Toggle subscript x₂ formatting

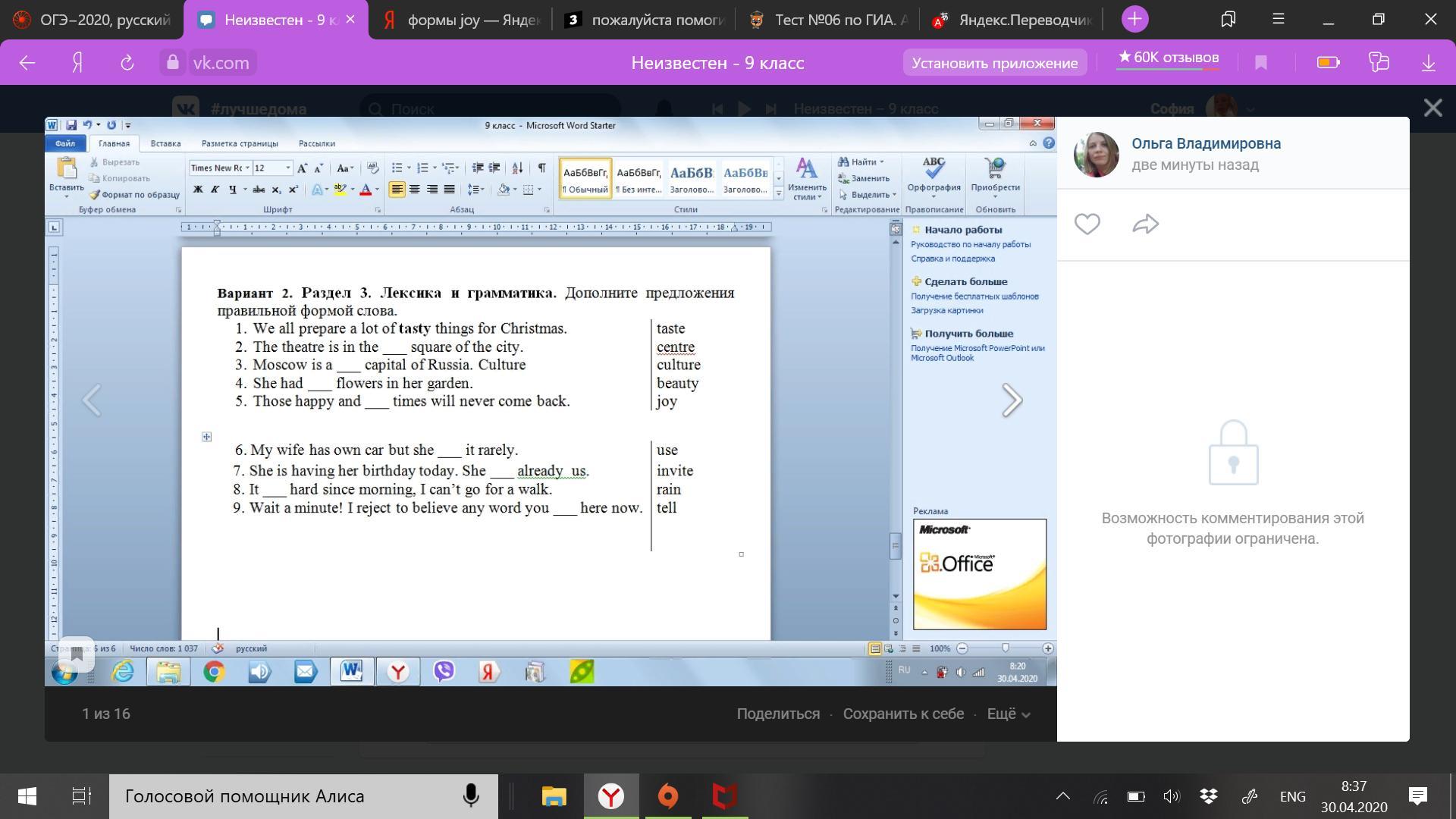click(276, 190)
